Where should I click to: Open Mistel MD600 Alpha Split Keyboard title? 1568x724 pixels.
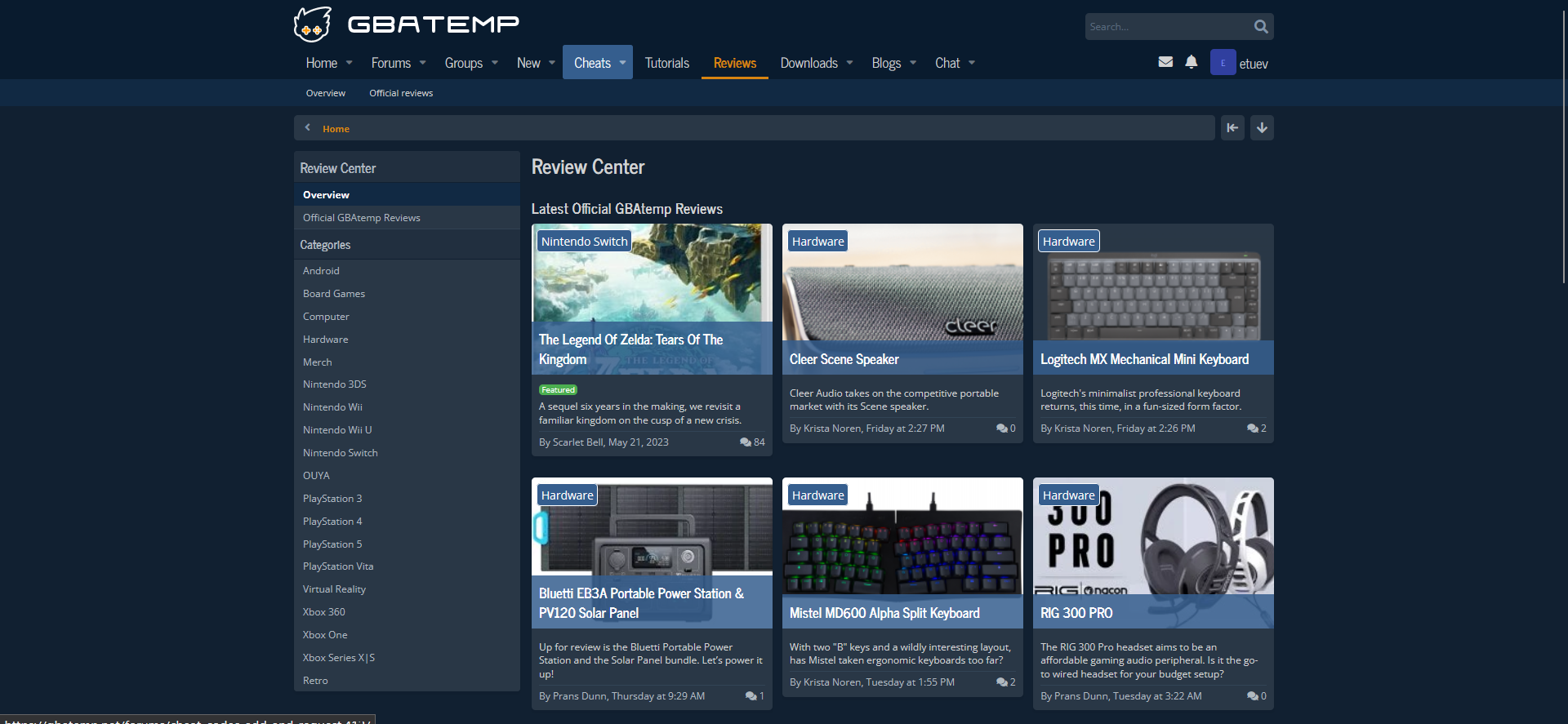[884, 613]
